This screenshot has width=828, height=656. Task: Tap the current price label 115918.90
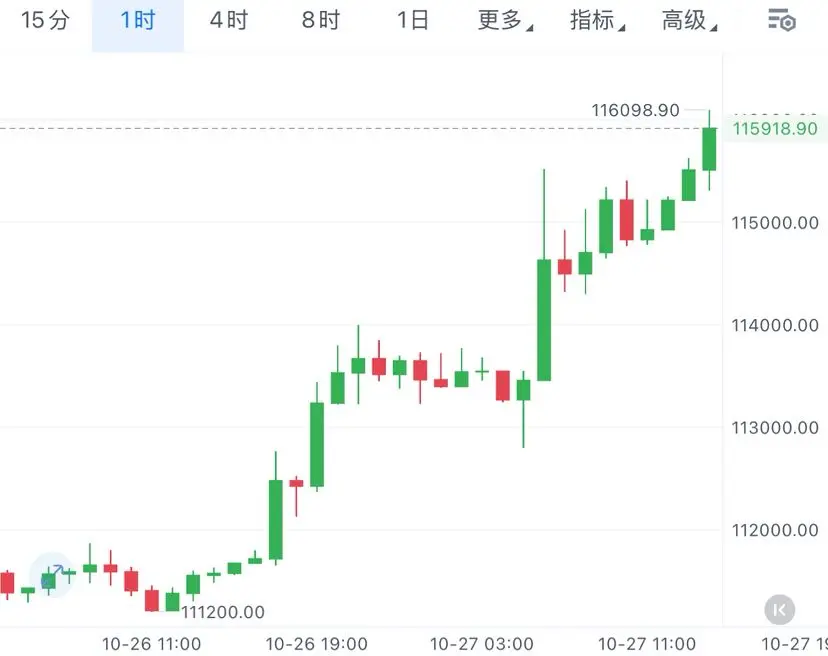[x=775, y=128]
